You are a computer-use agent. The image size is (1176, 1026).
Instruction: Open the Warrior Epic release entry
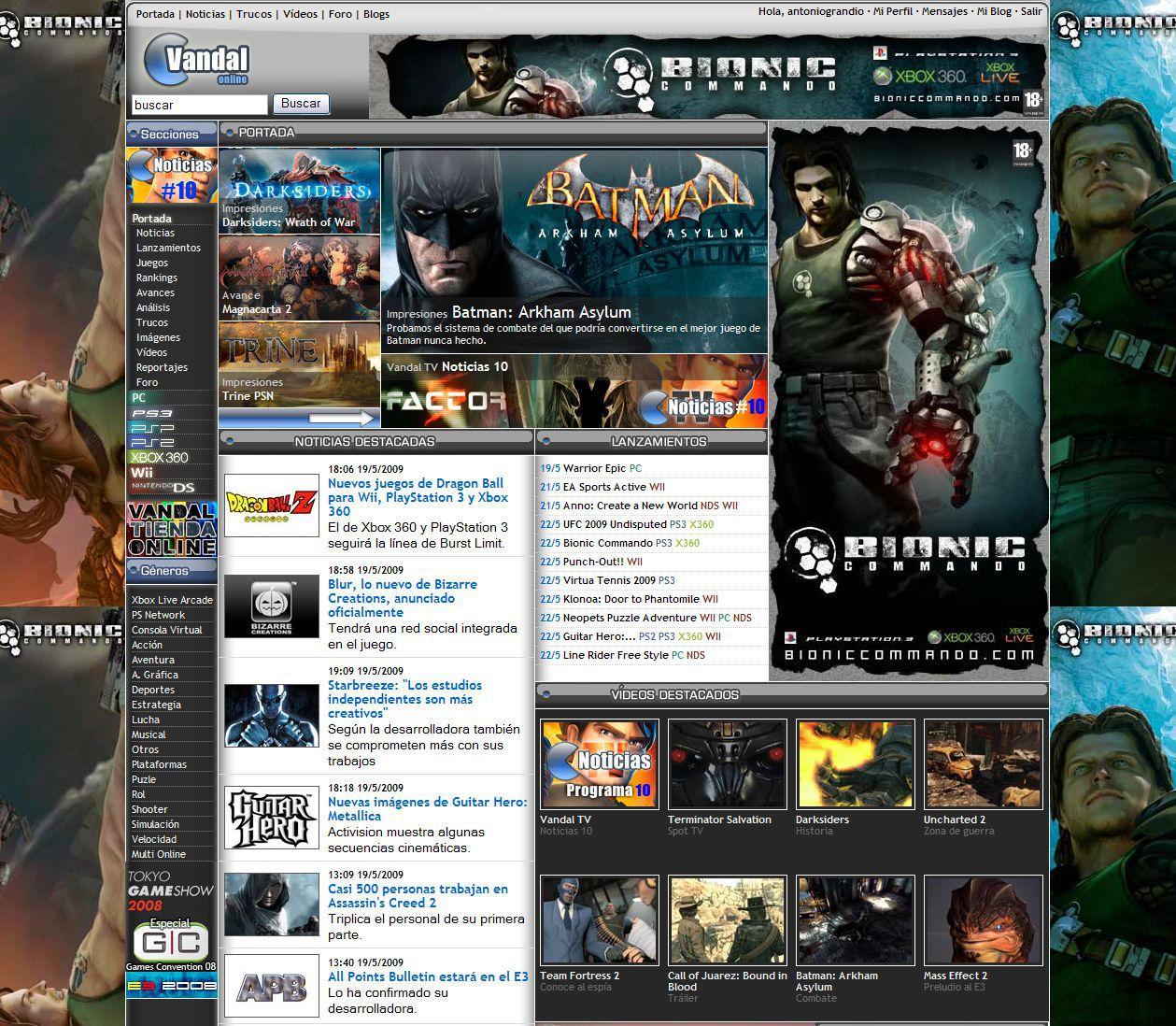(594, 468)
